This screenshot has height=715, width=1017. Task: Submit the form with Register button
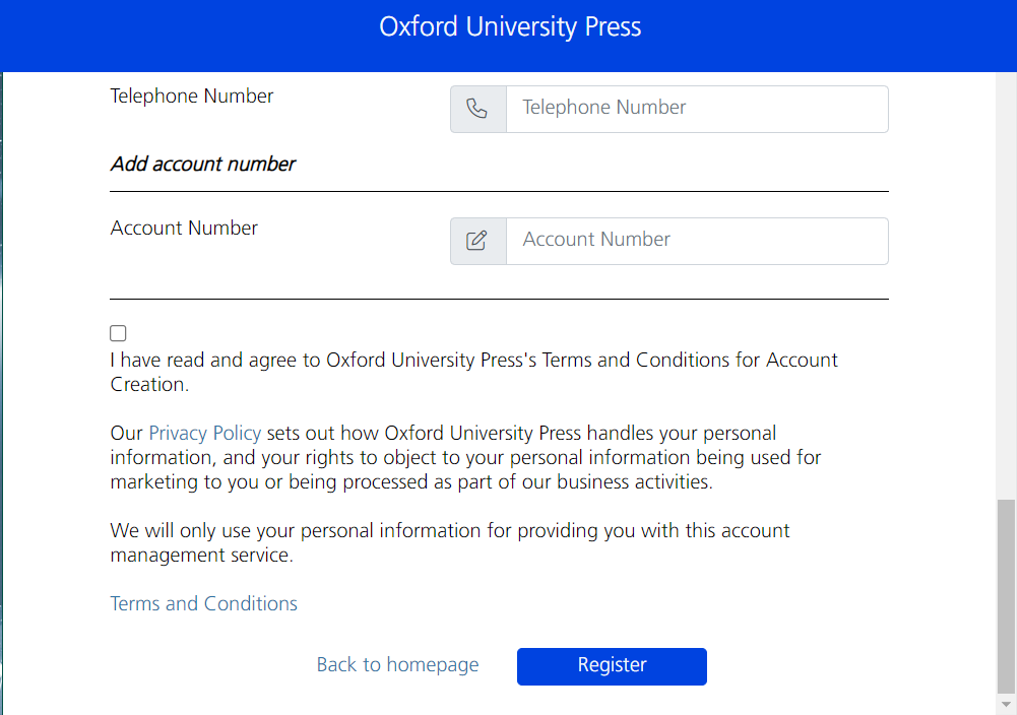[x=612, y=666]
